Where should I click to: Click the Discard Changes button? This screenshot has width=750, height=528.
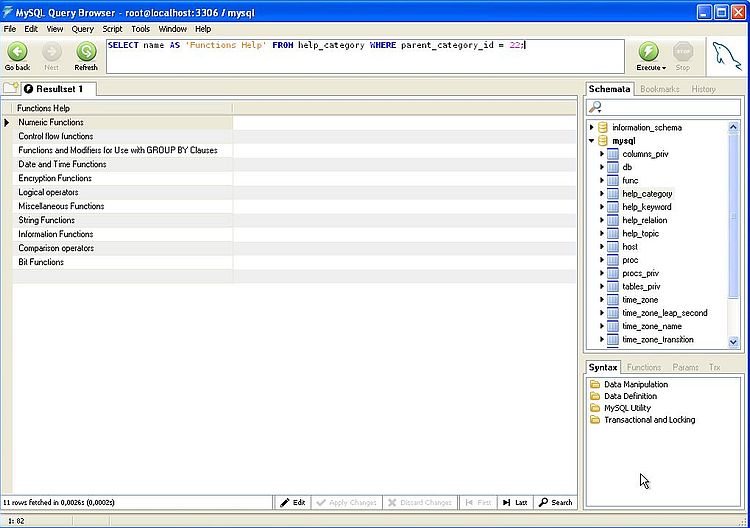(x=420, y=502)
